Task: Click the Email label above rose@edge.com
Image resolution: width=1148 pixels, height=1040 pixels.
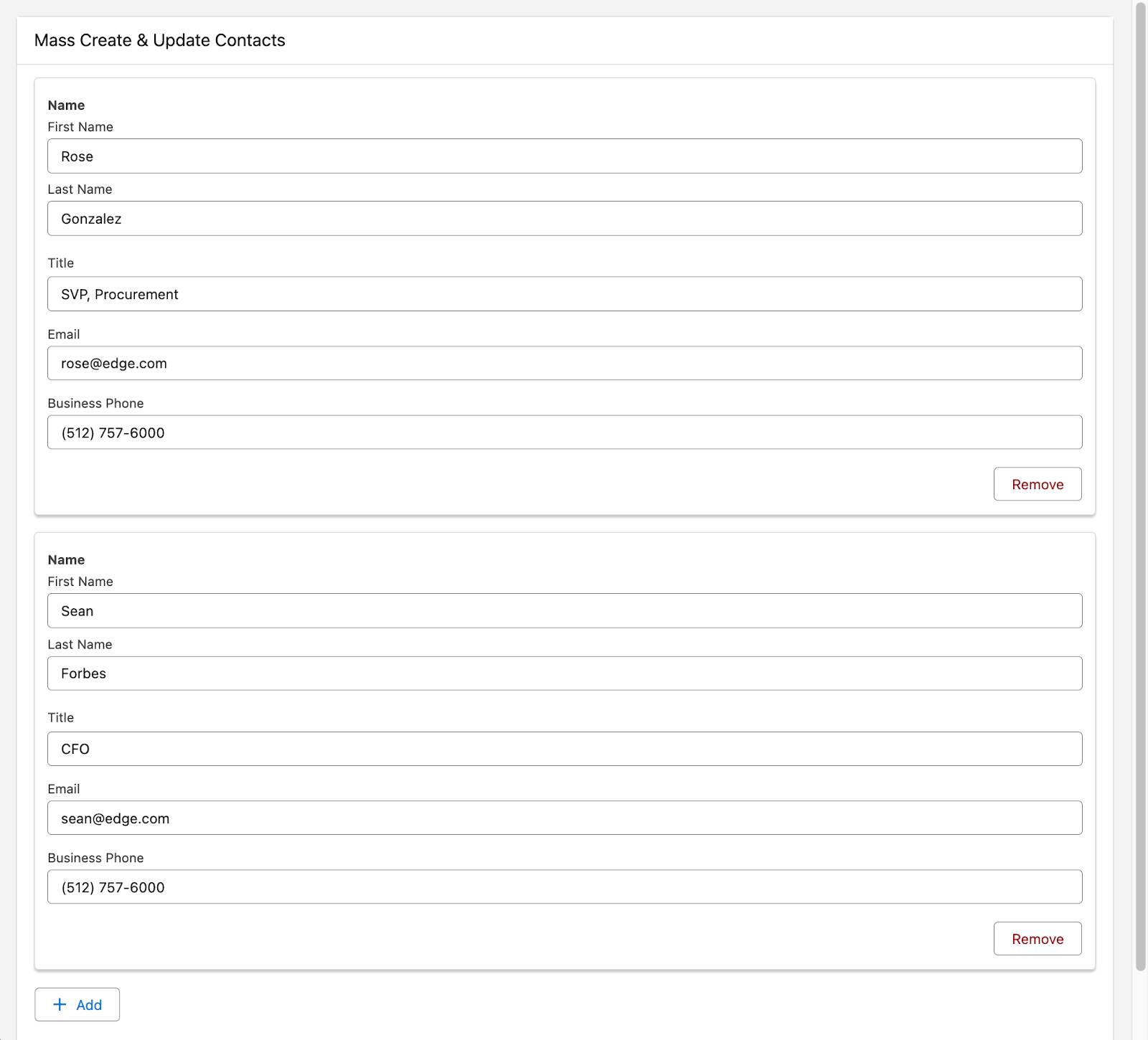Action: [x=64, y=334]
